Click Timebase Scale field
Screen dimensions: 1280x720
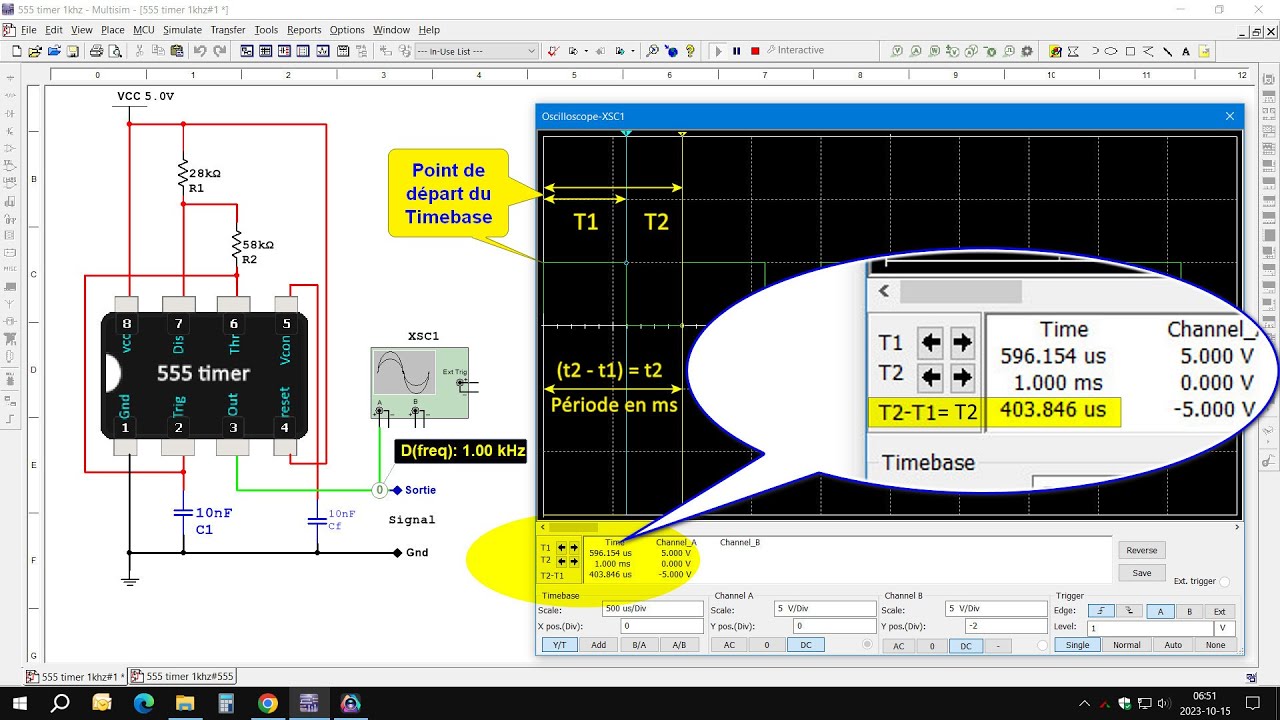[654, 609]
